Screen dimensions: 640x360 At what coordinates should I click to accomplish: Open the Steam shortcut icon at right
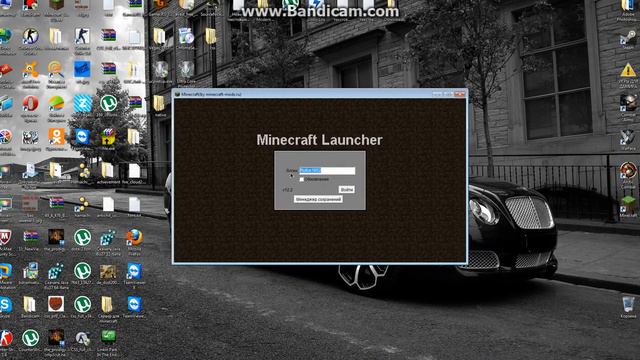pyautogui.click(x=628, y=37)
